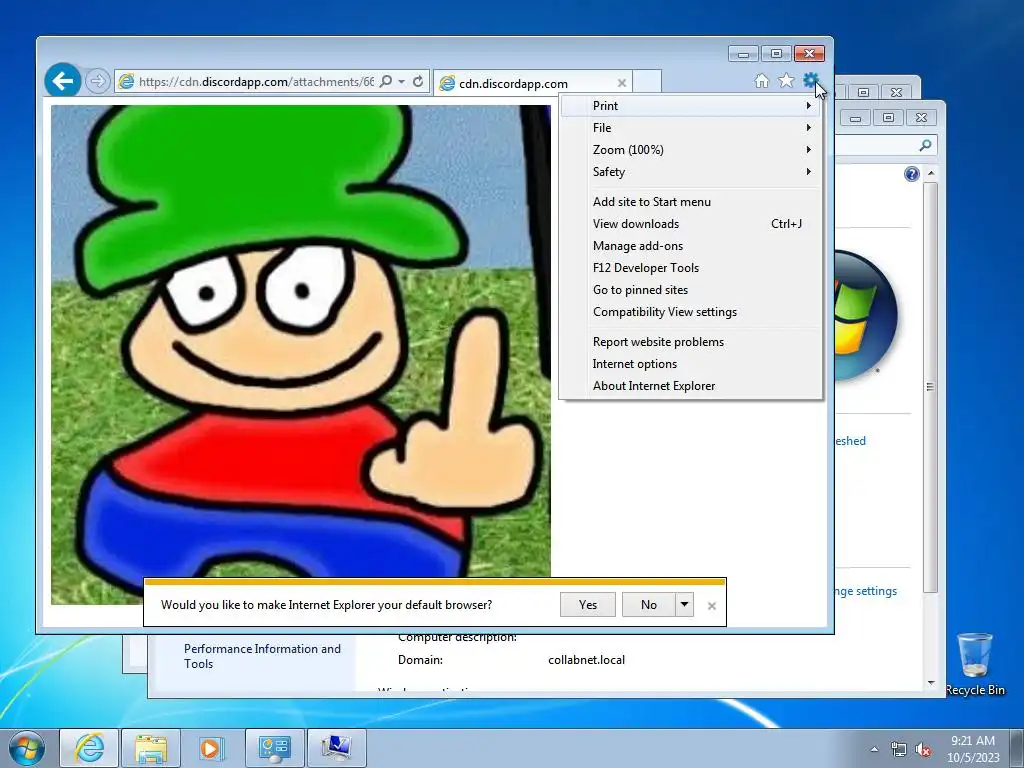Click the search magnifier in address bar
The image size is (1024, 768).
click(386, 81)
